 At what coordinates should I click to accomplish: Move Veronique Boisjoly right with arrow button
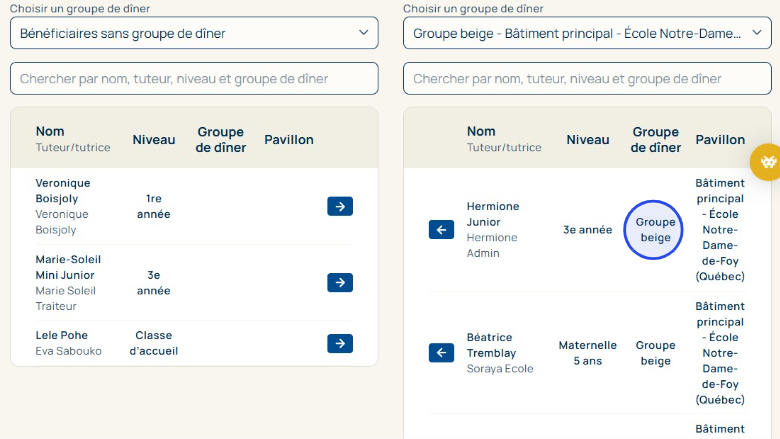(x=340, y=206)
